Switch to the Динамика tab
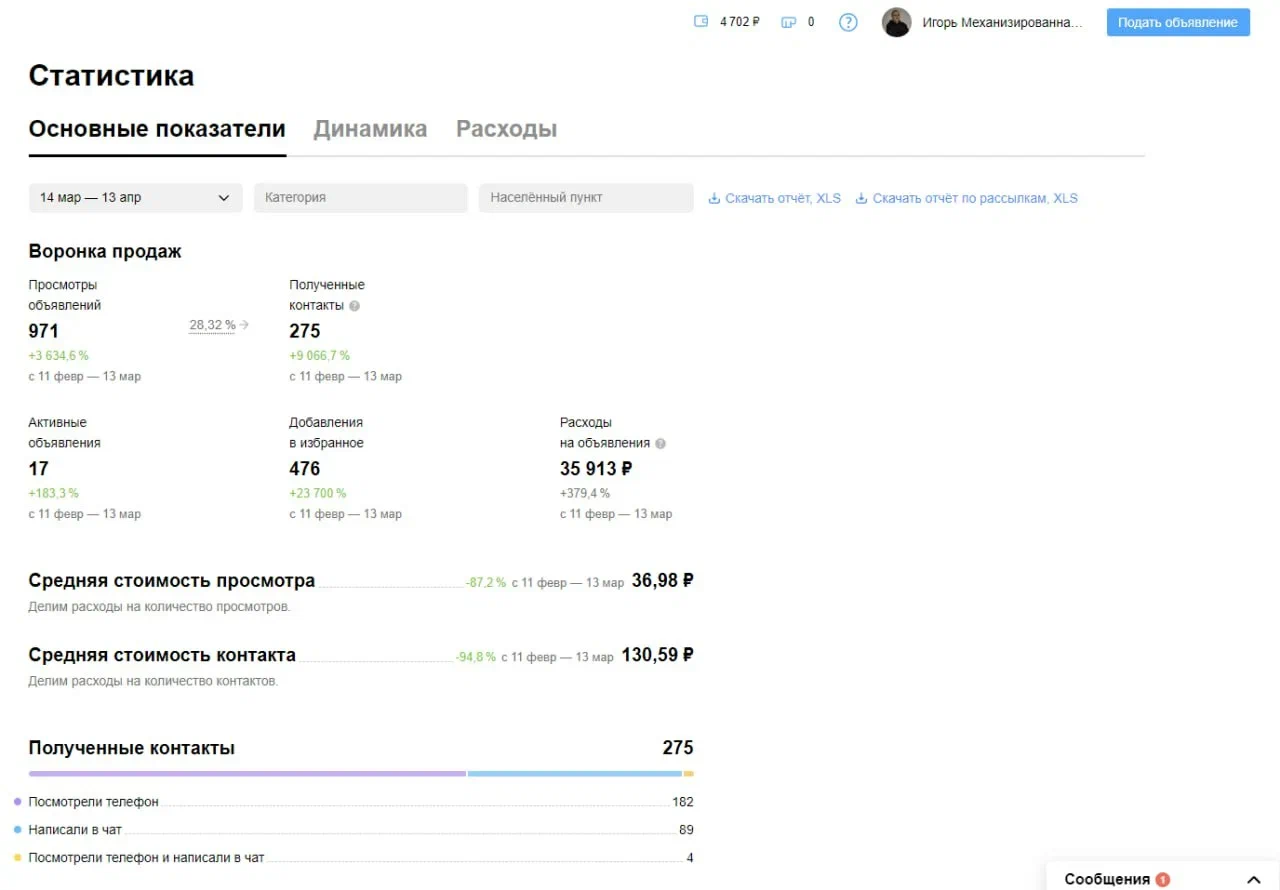This screenshot has height=890, width=1280. pos(370,129)
